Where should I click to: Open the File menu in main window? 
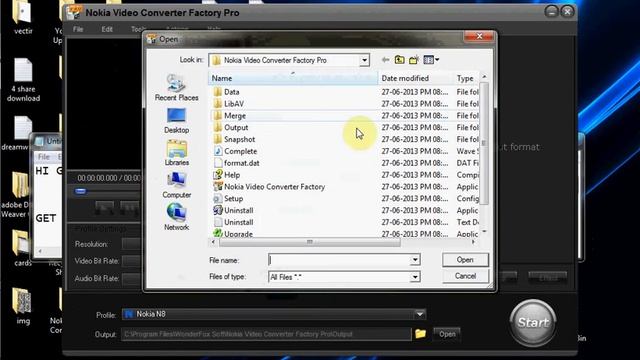click(x=78, y=29)
